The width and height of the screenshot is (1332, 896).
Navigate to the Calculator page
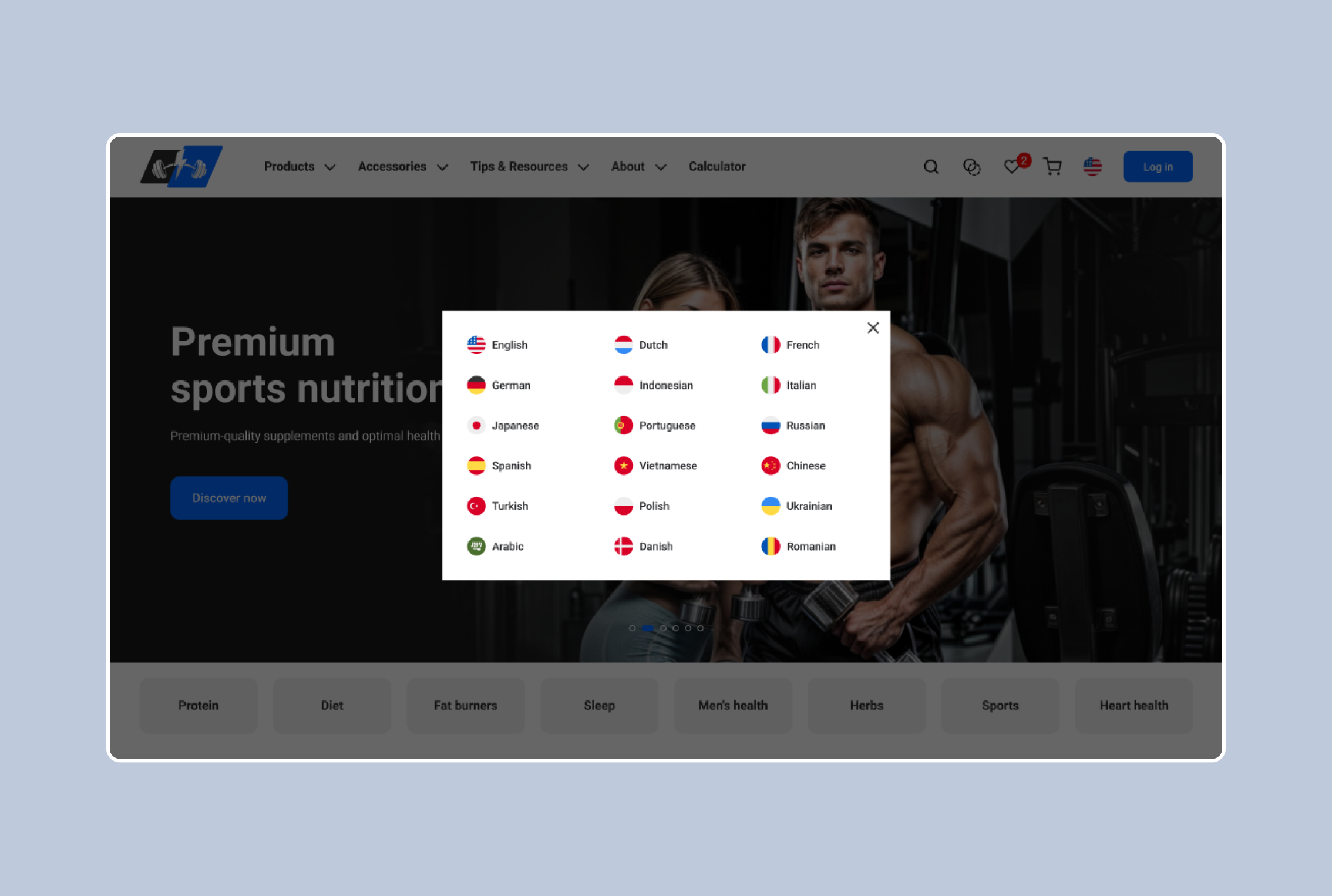tap(716, 166)
